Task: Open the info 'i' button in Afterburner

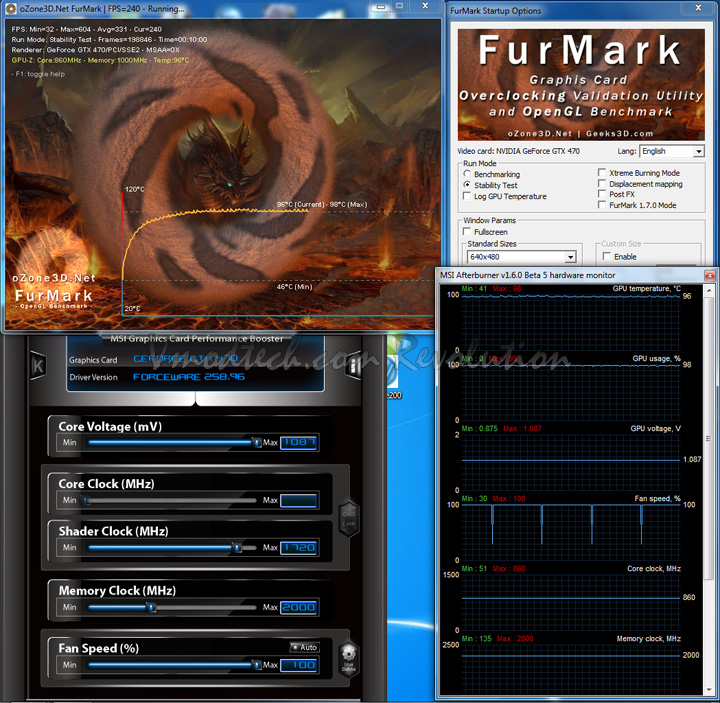Action: [353, 366]
